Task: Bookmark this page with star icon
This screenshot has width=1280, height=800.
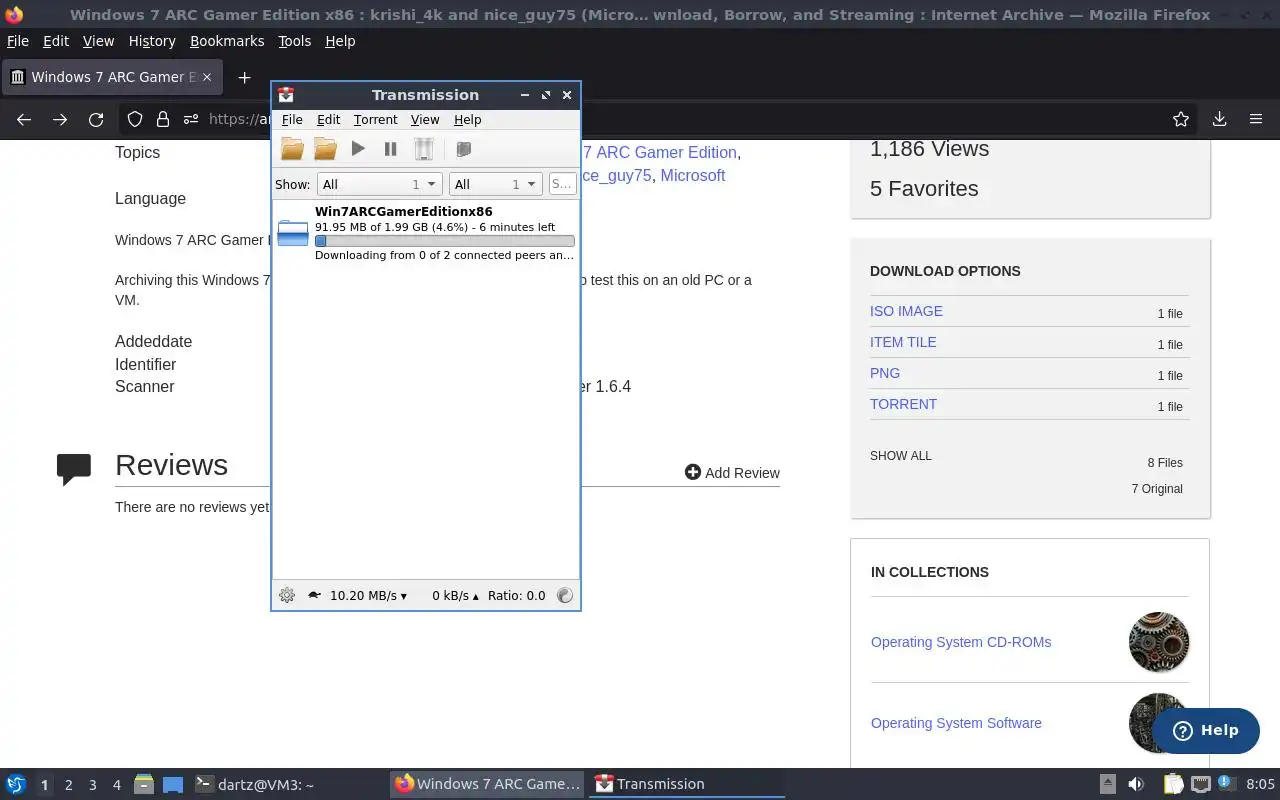Action: 1181,119
